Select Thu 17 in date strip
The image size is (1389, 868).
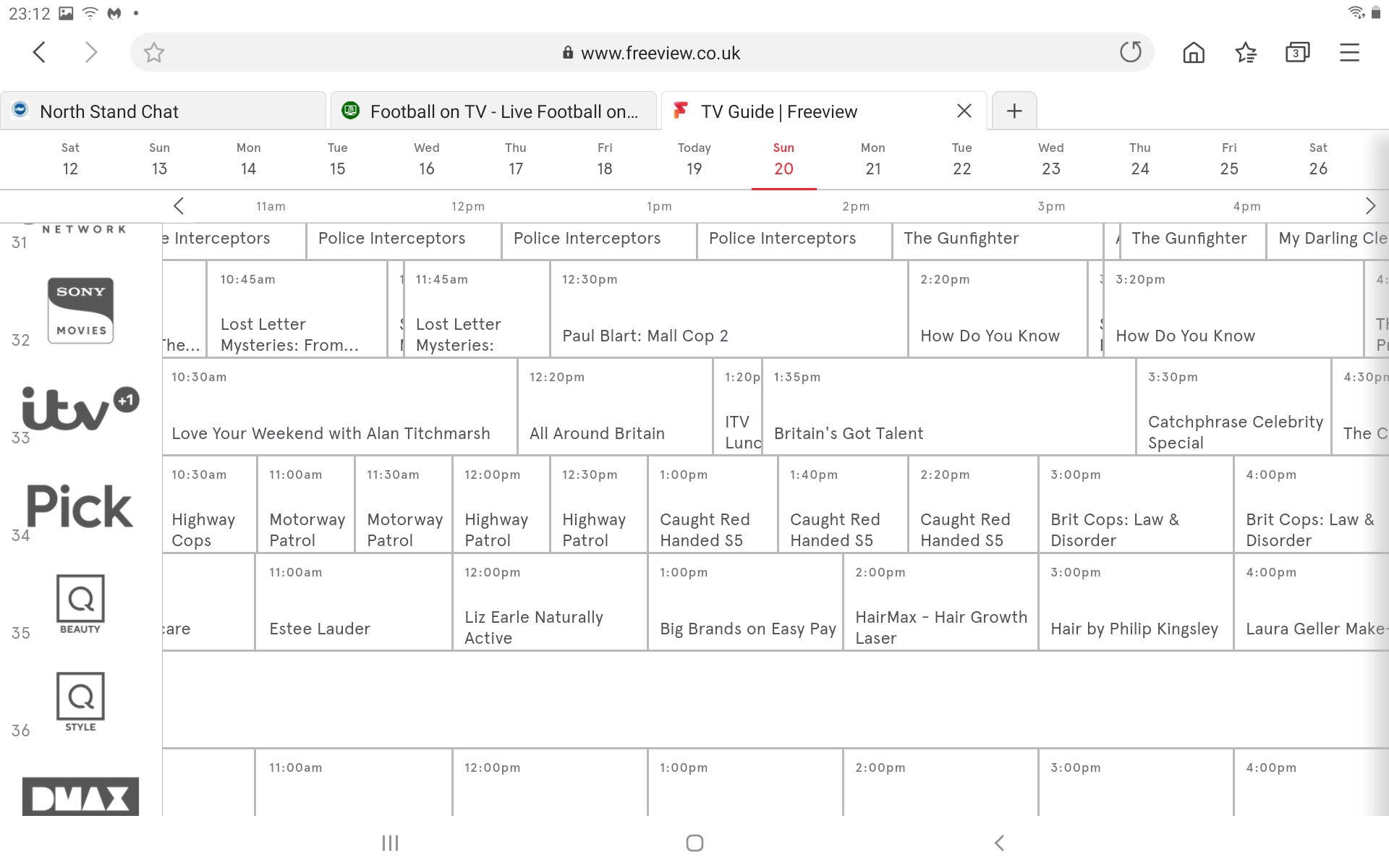(516, 159)
